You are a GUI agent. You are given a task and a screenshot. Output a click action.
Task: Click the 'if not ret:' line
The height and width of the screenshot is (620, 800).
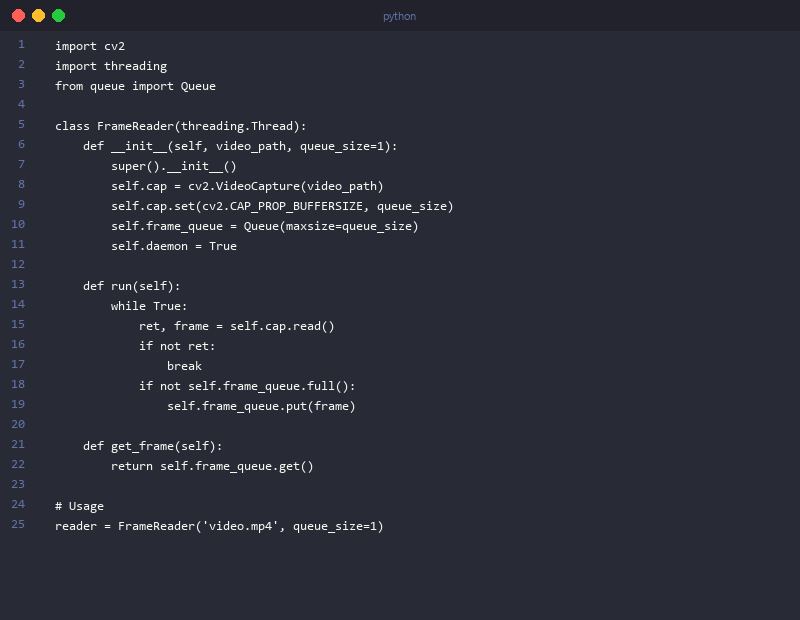(177, 346)
